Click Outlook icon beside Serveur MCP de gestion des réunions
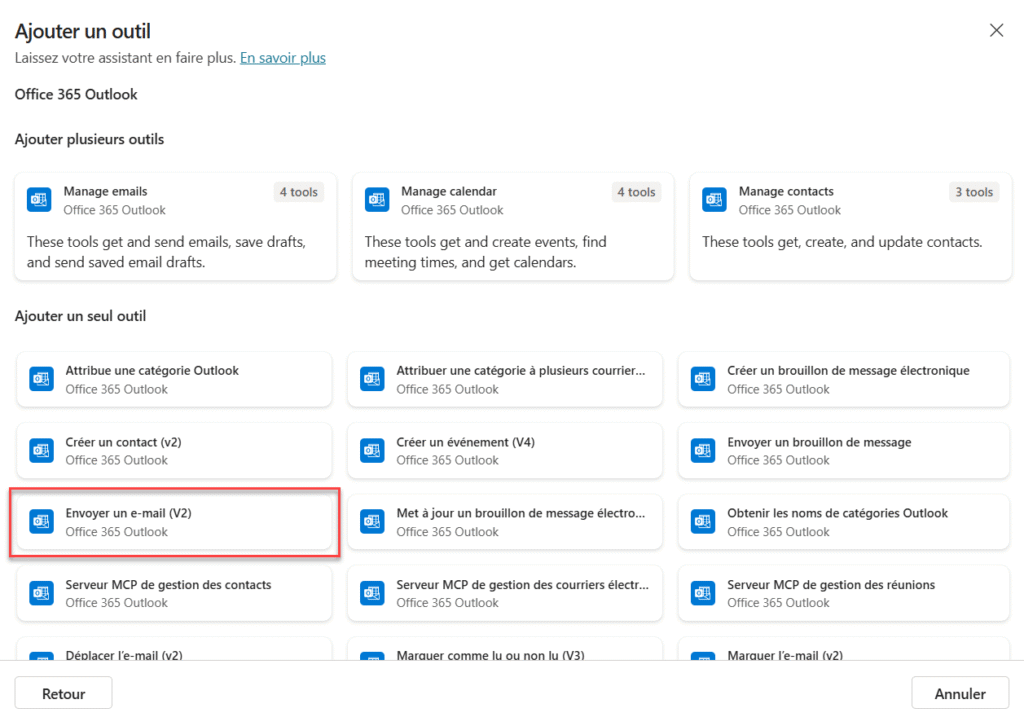The image size is (1024, 717). 703,593
